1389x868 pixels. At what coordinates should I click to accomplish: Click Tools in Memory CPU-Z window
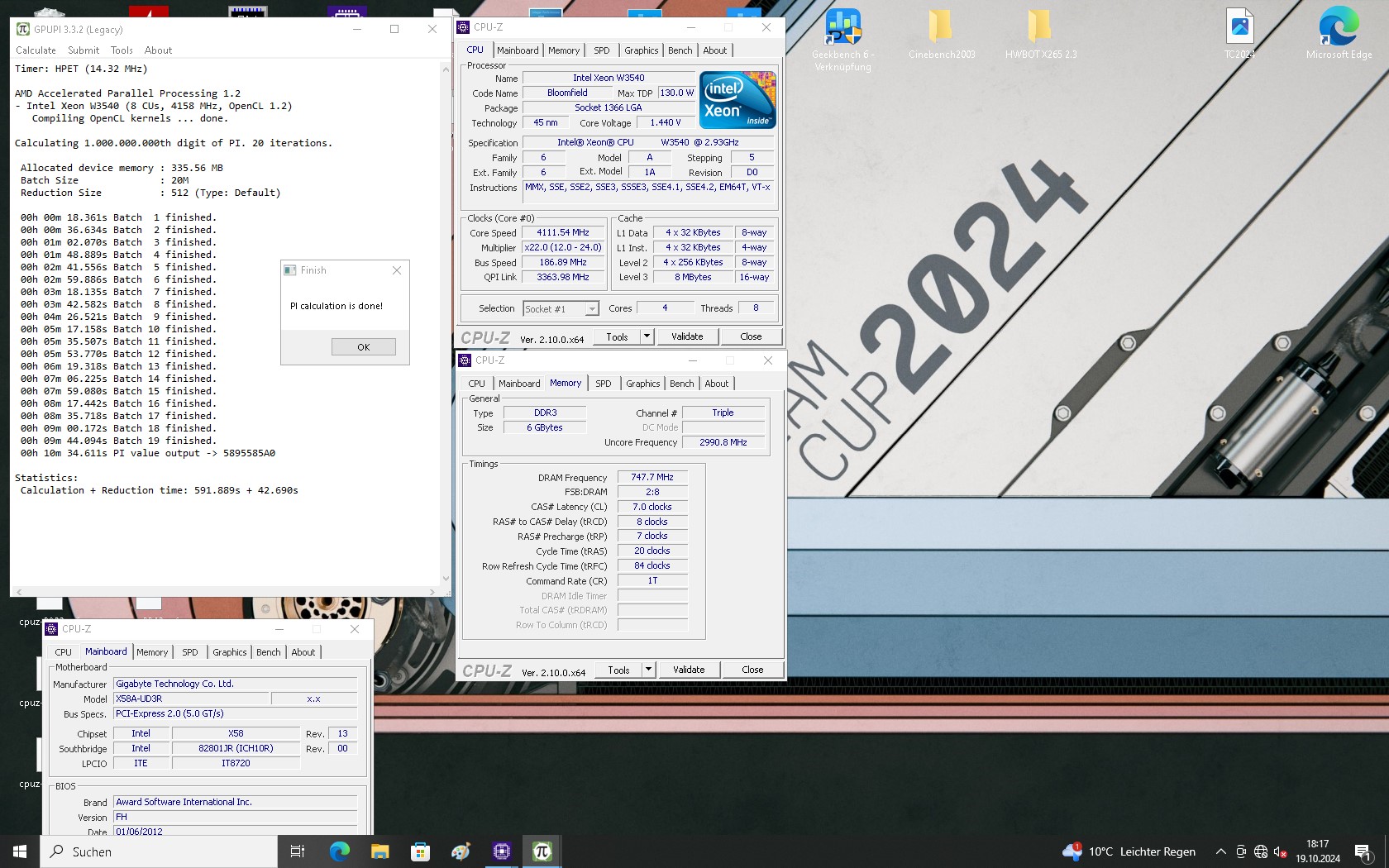click(618, 670)
